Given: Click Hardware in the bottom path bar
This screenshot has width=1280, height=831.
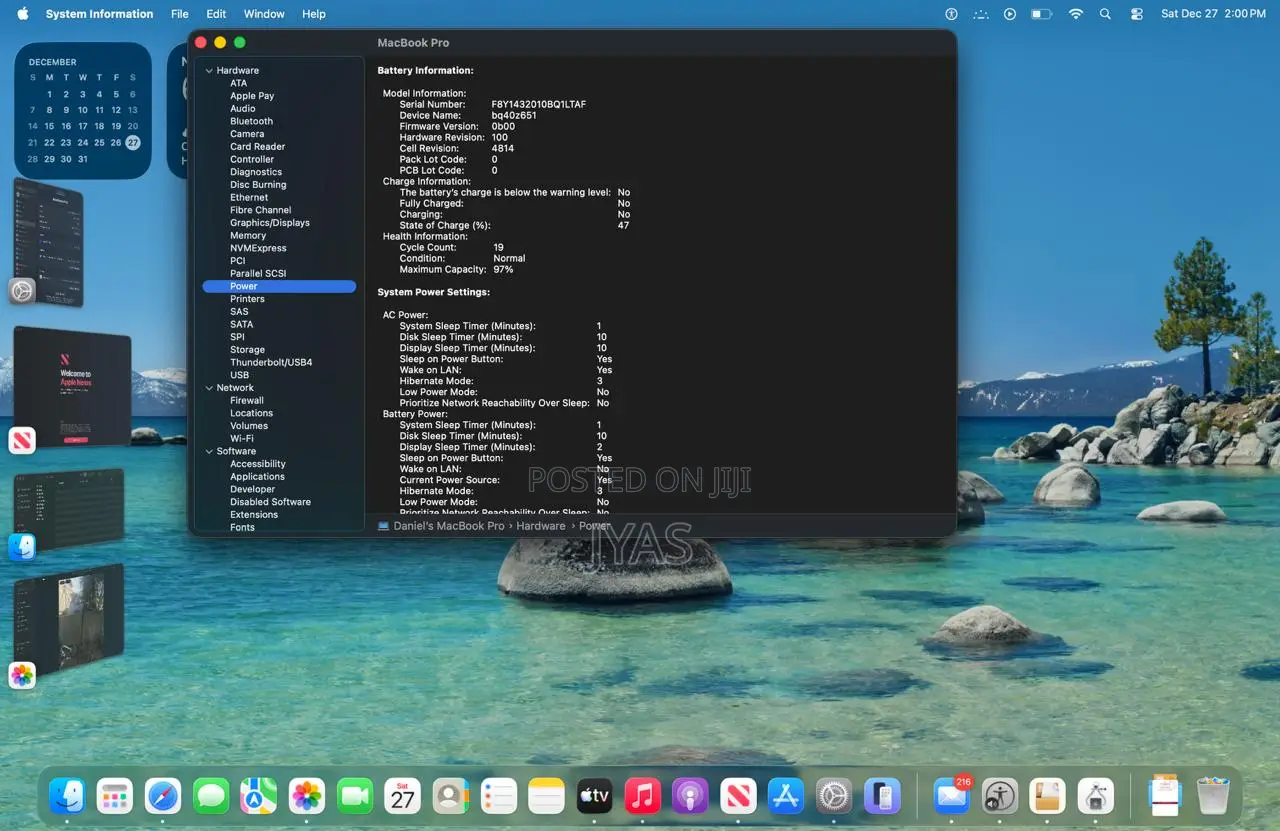Looking at the screenshot, I should click(540, 526).
